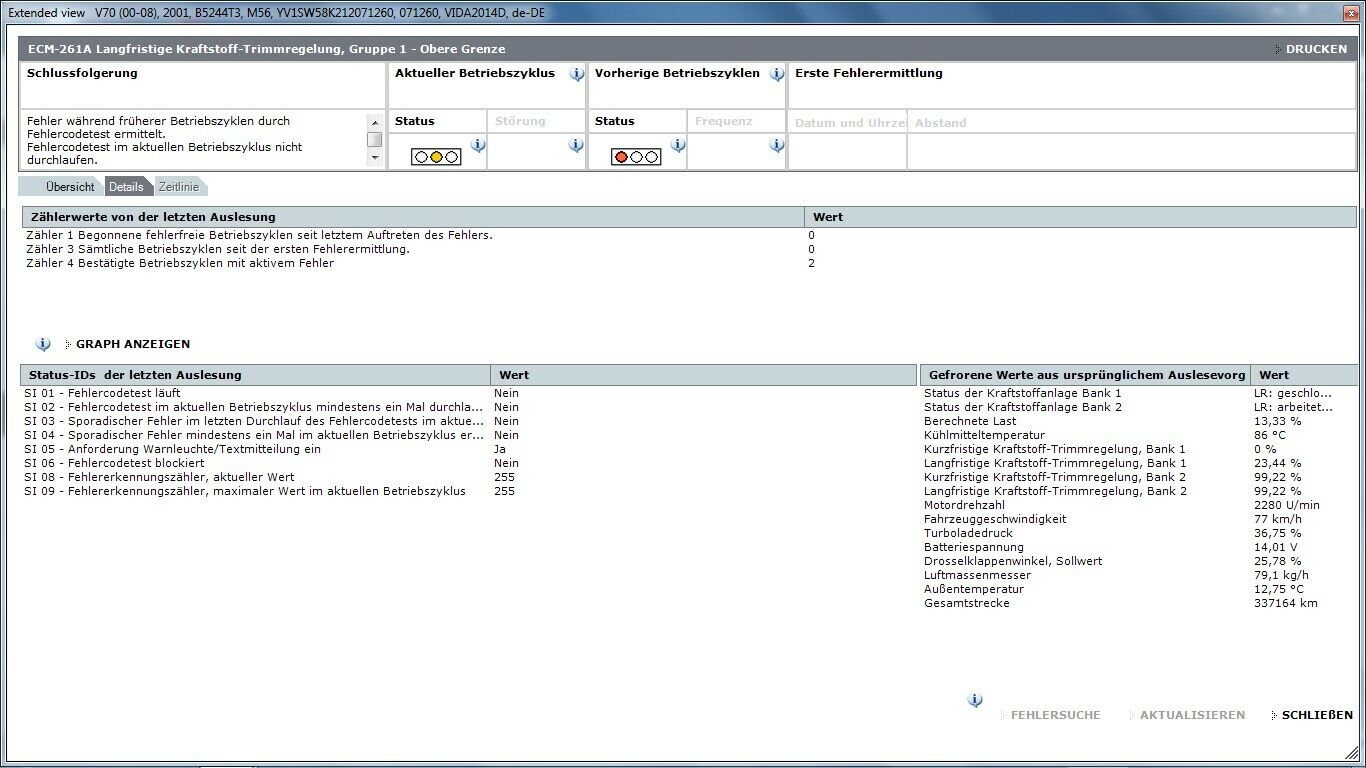Switch to the Übersicht tab
Screen dimensions: 1366x768
coord(69,187)
